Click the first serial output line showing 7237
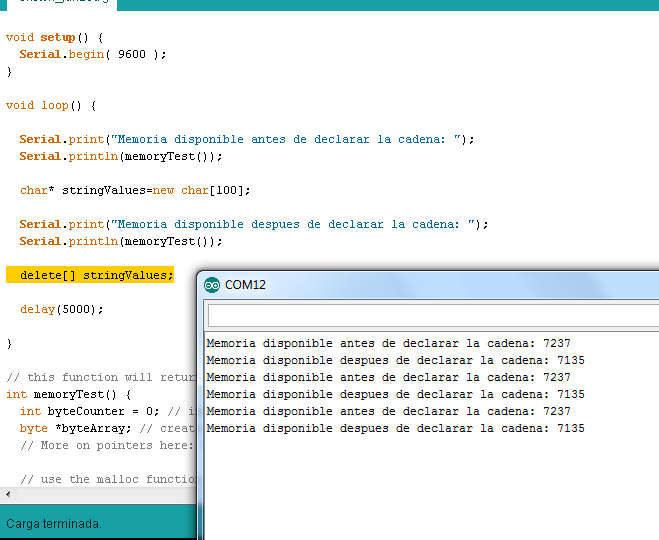Image resolution: width=659 pixels, height=540 pixels. [388, 343]
